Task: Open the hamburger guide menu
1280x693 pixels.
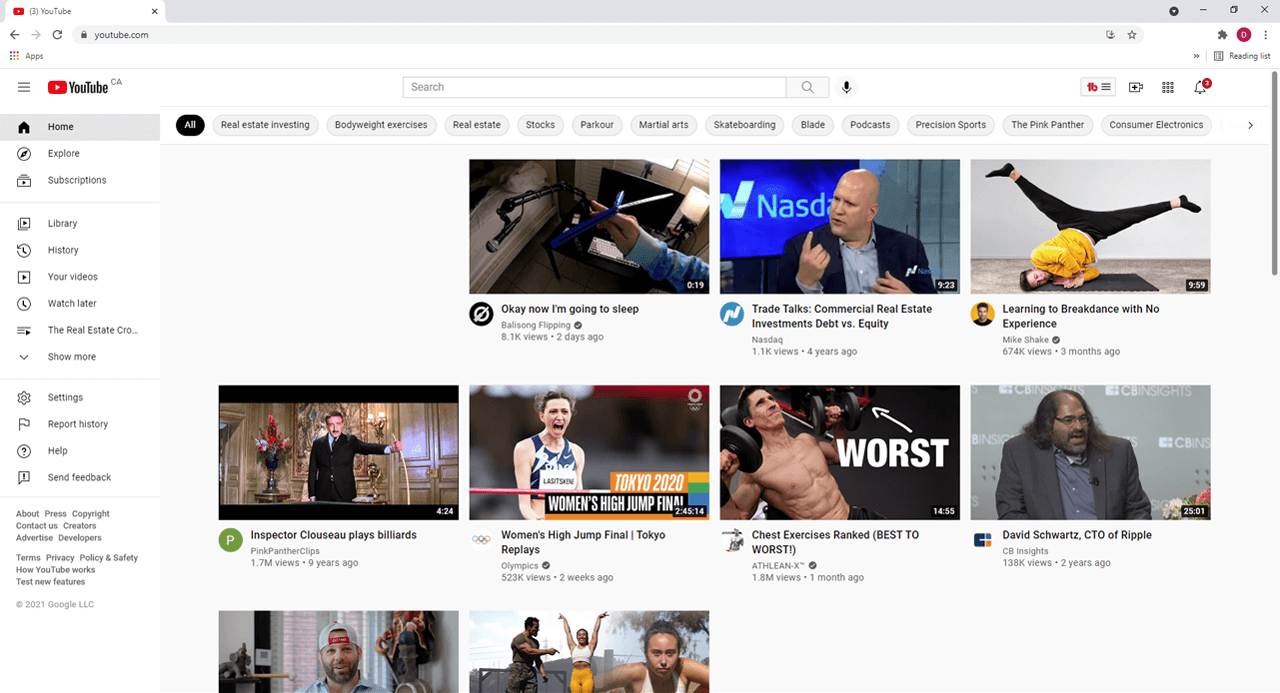Action: pos(24,87)
